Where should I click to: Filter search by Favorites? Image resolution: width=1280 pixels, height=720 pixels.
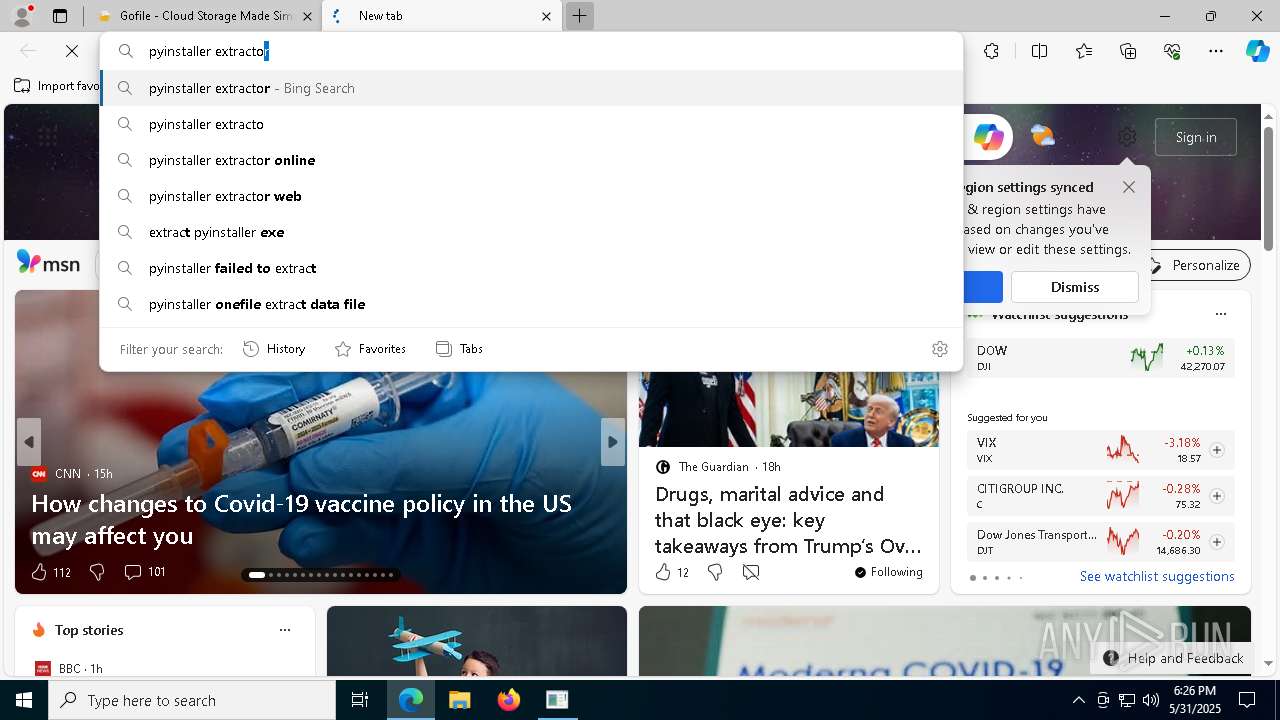(370, 349)
